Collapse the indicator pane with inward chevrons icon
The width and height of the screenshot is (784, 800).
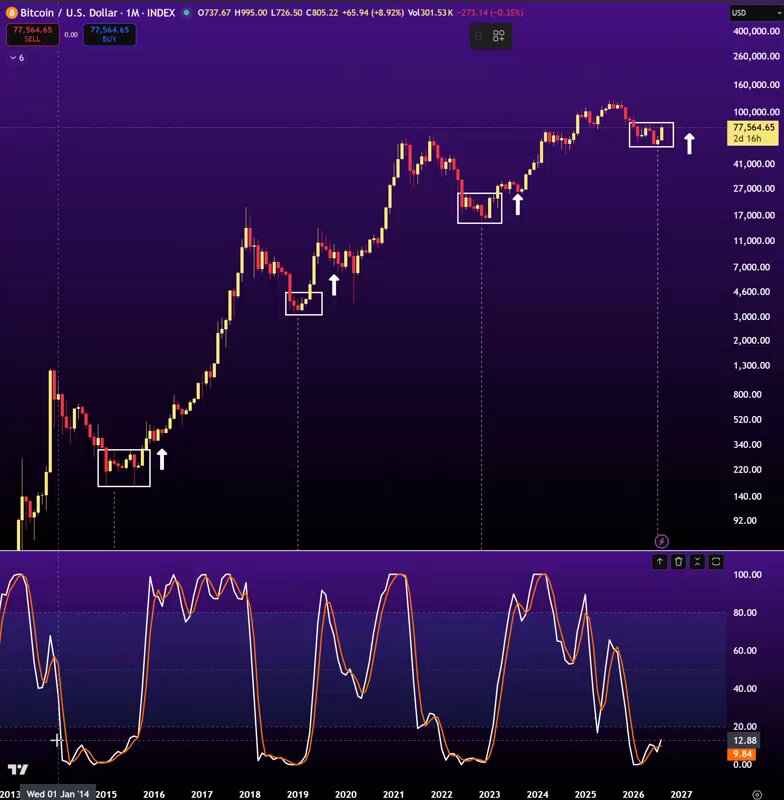(697, 562)
